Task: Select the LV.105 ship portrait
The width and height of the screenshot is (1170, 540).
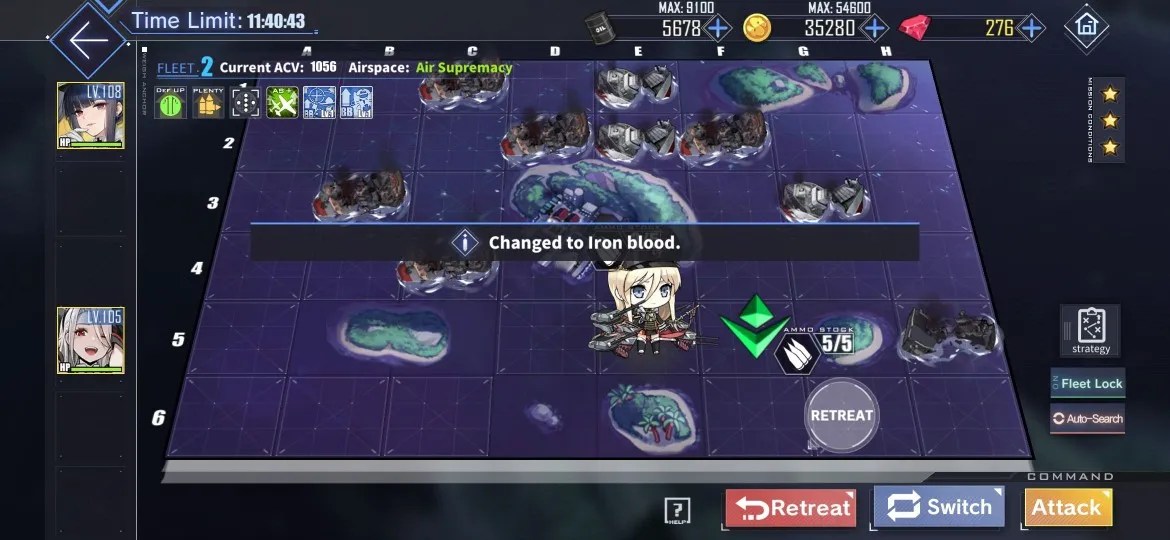Action: tap(91, 340)
